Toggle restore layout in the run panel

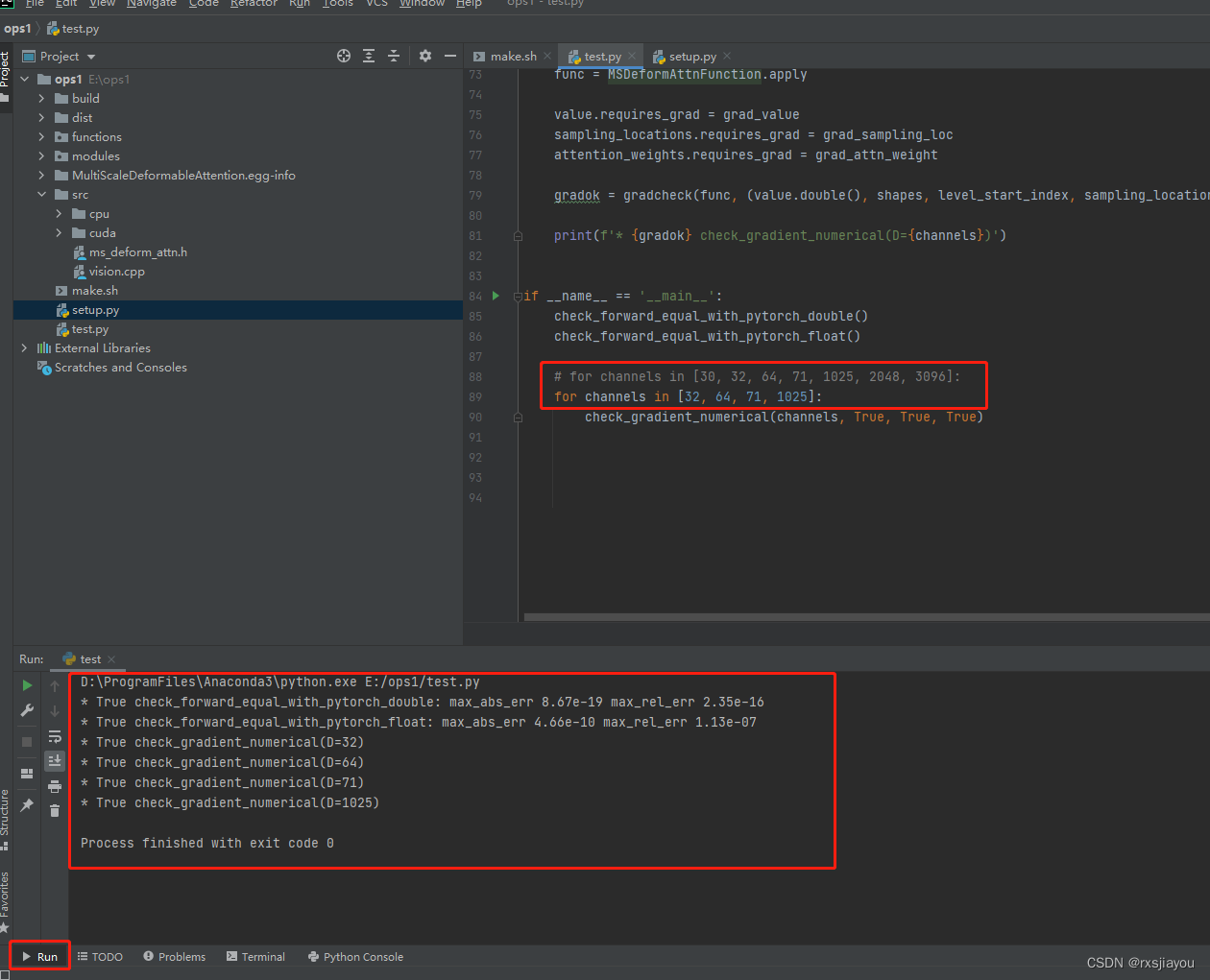tap(27, 774)
